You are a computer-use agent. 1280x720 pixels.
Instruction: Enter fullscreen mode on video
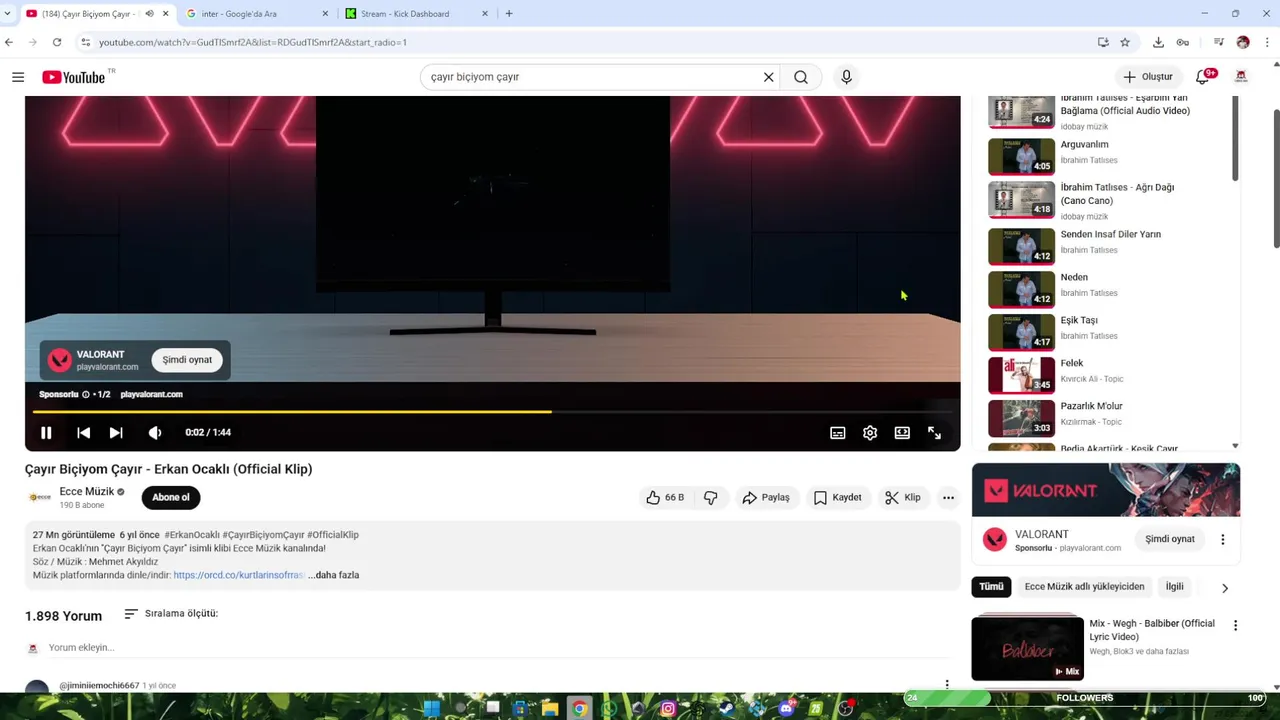click(x=934, y=433)
